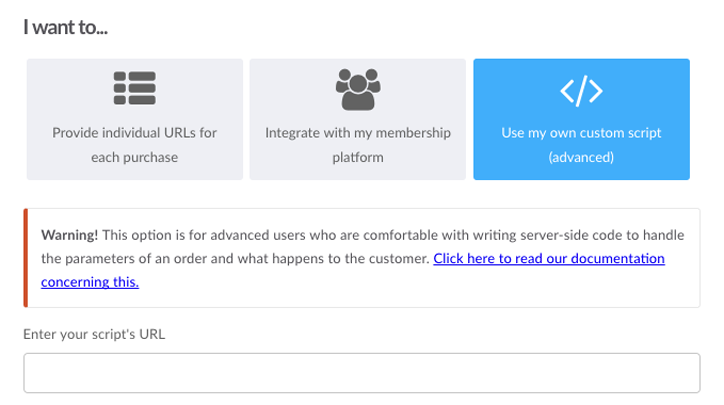Select the group of people membership icon

point(358,89)
